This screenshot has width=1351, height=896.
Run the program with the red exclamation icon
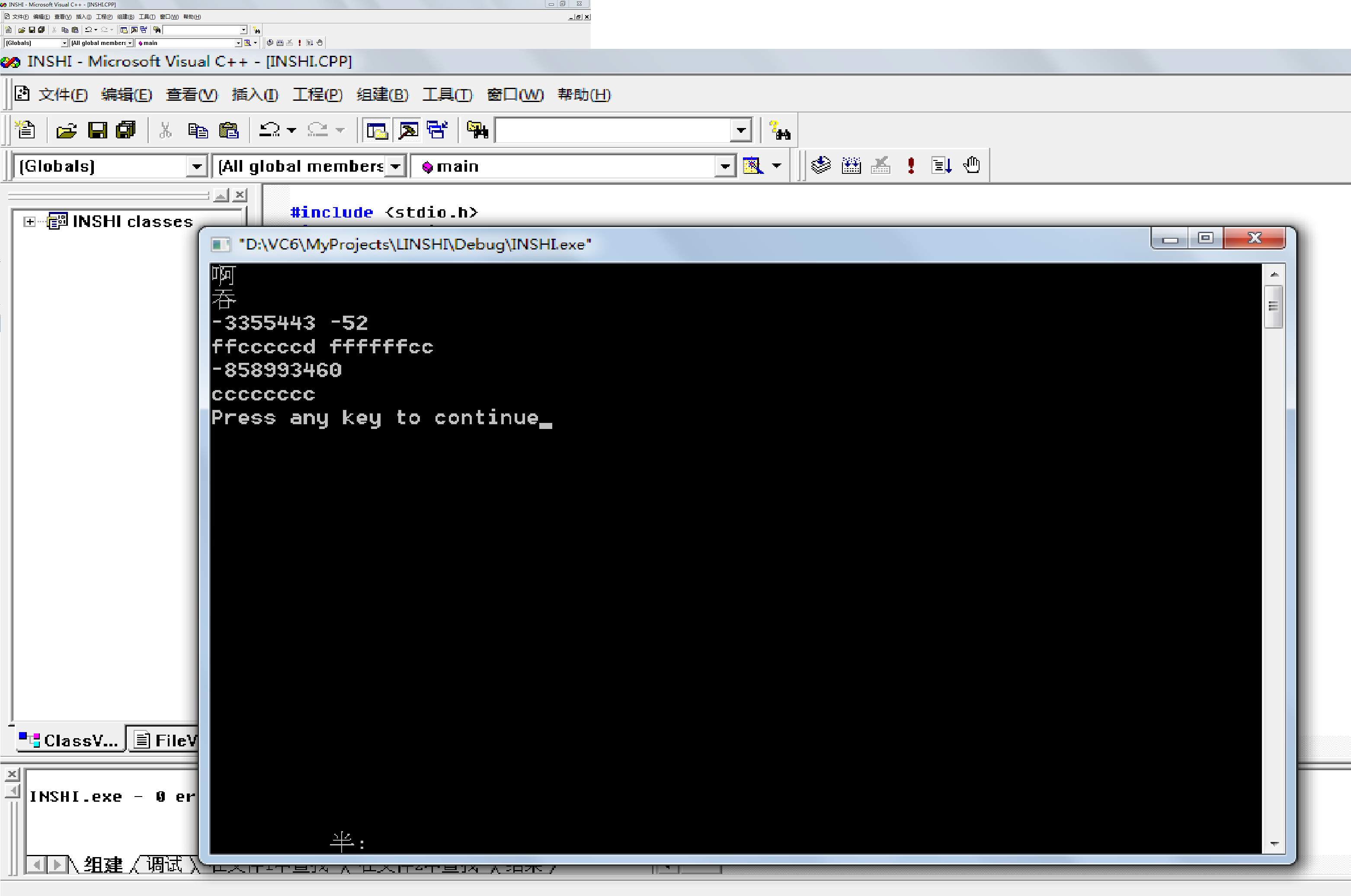pos(911,166)
